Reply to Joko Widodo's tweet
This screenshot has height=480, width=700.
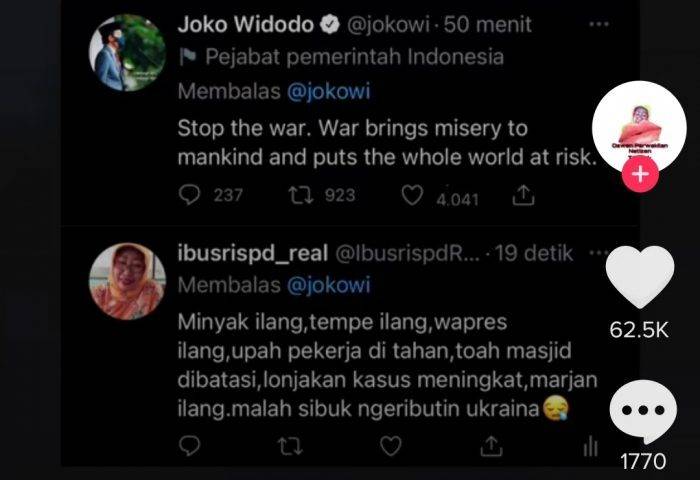(x=189, y=195)
